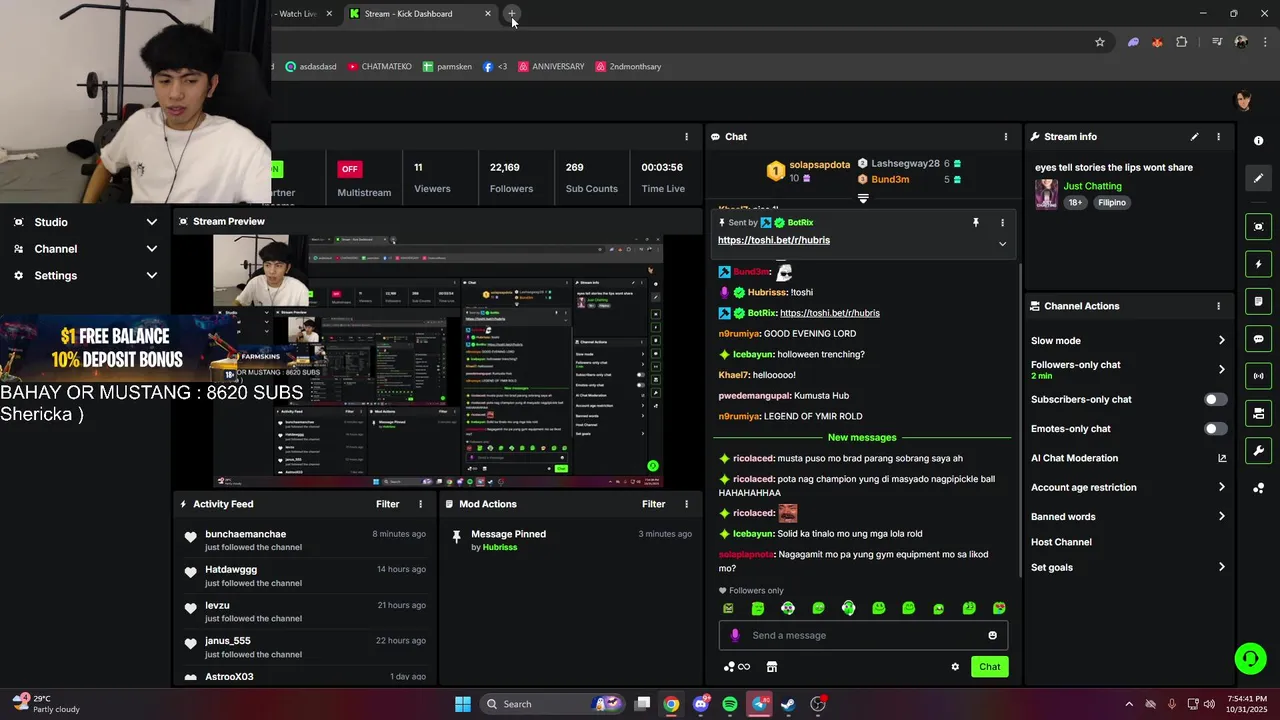The width and height of the screenshot is (1280, 720).
Task: Open the CHATMATEKO bookmark
Action: tap(379, 67)
